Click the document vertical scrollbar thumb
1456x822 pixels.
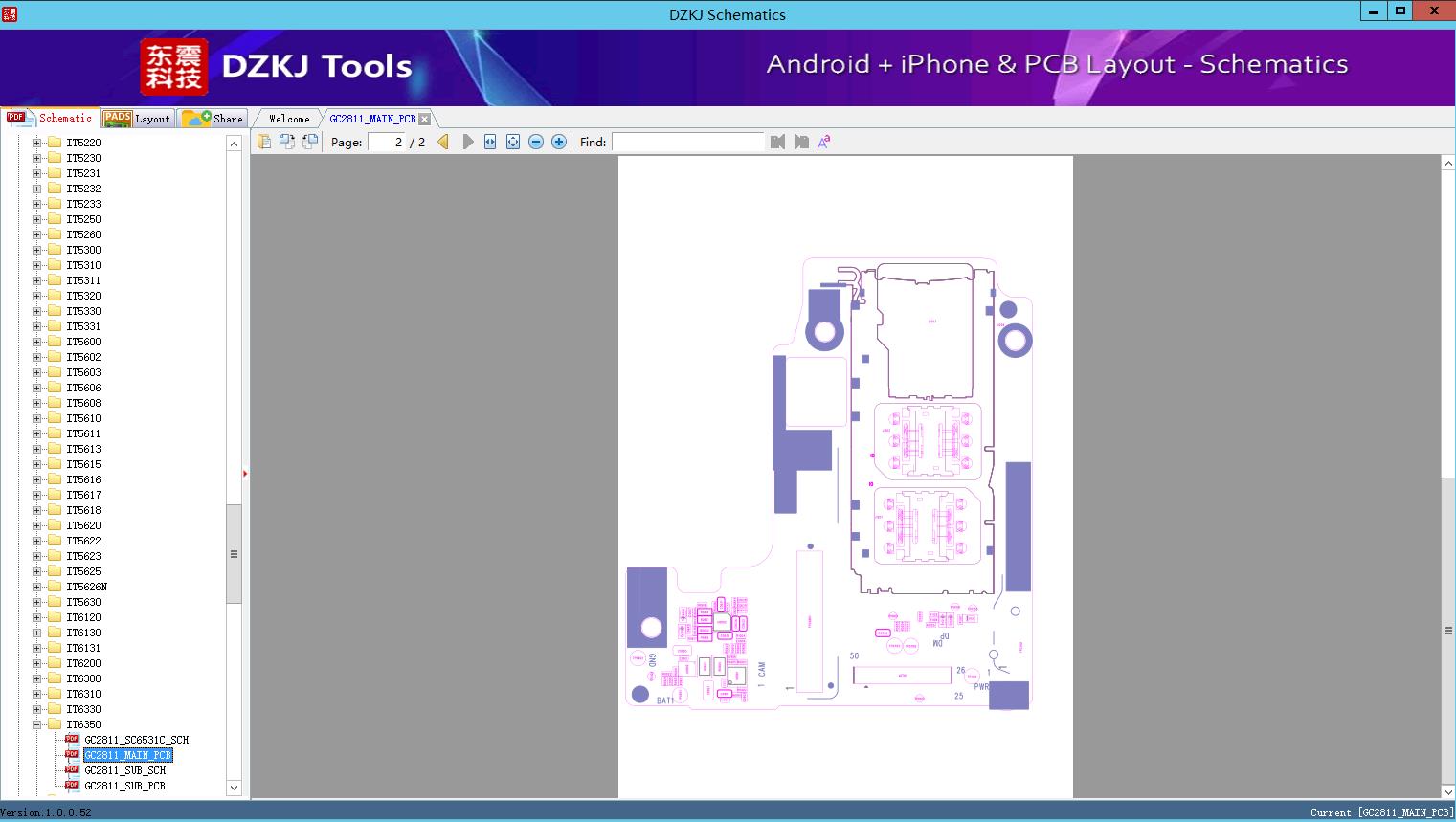coord(1448,630)
